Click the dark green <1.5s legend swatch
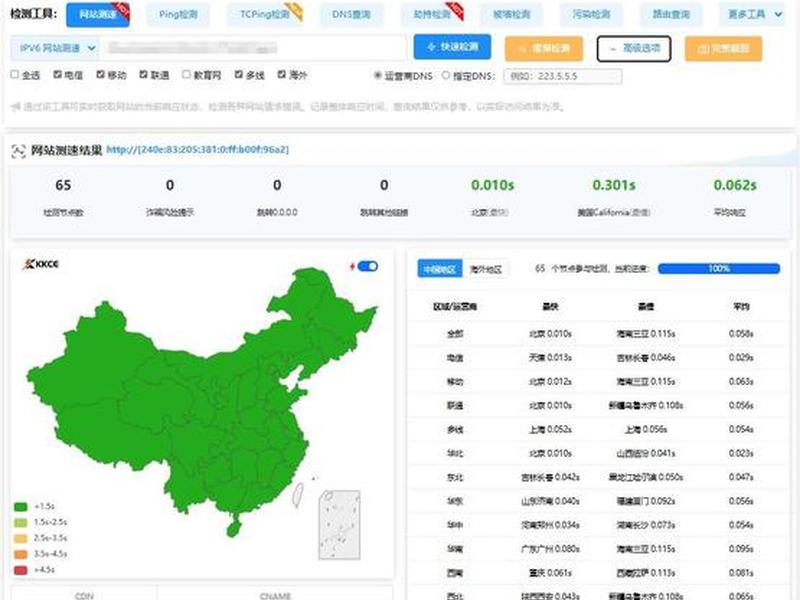This screenshot has height=600, width=800. click(x=20, y=507)
